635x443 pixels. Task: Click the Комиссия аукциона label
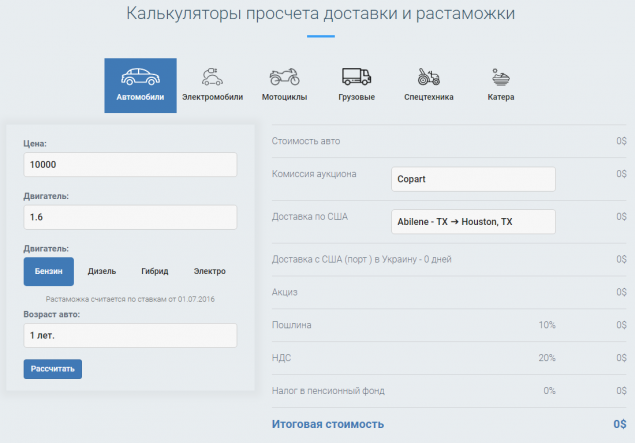[314, 174]
